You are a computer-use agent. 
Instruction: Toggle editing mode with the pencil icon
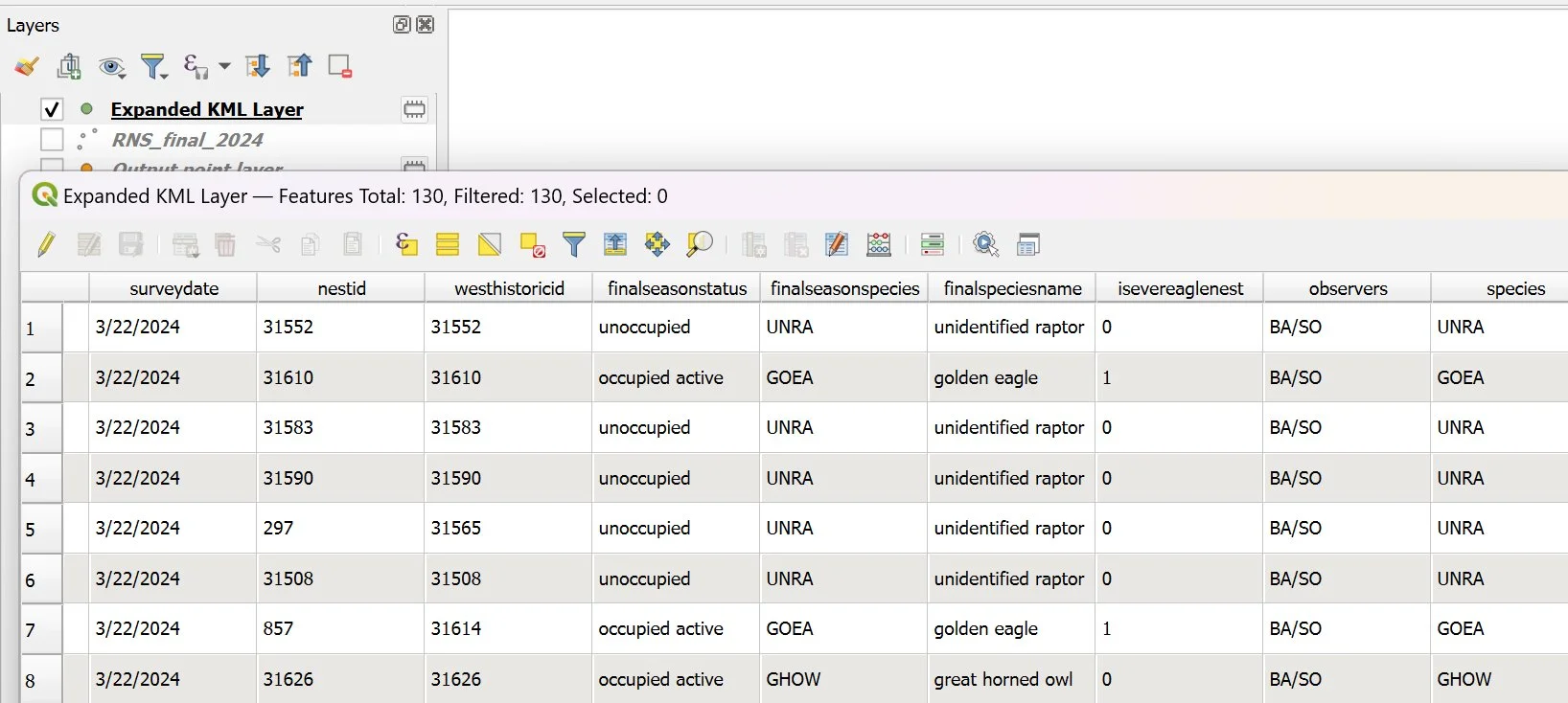tap(46, 244)
